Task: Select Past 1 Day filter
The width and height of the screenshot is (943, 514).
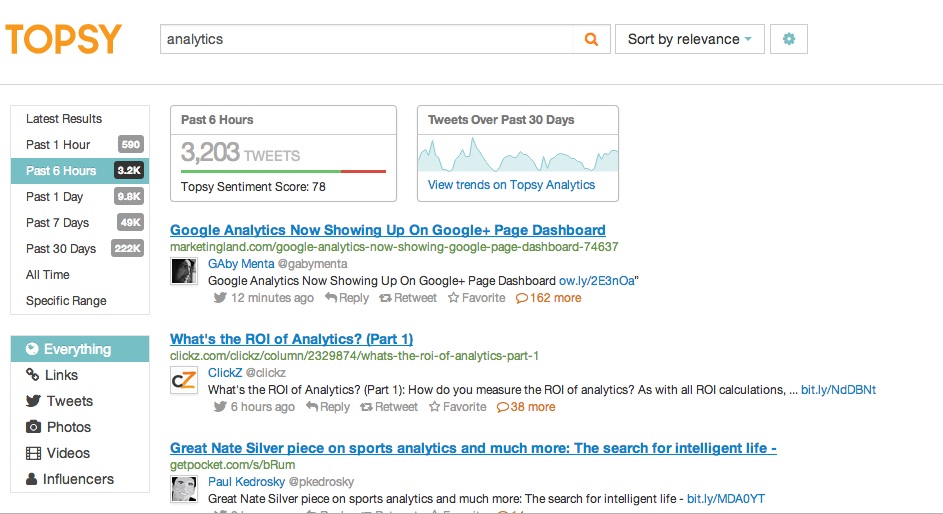Action: click(x=80, y=197)
